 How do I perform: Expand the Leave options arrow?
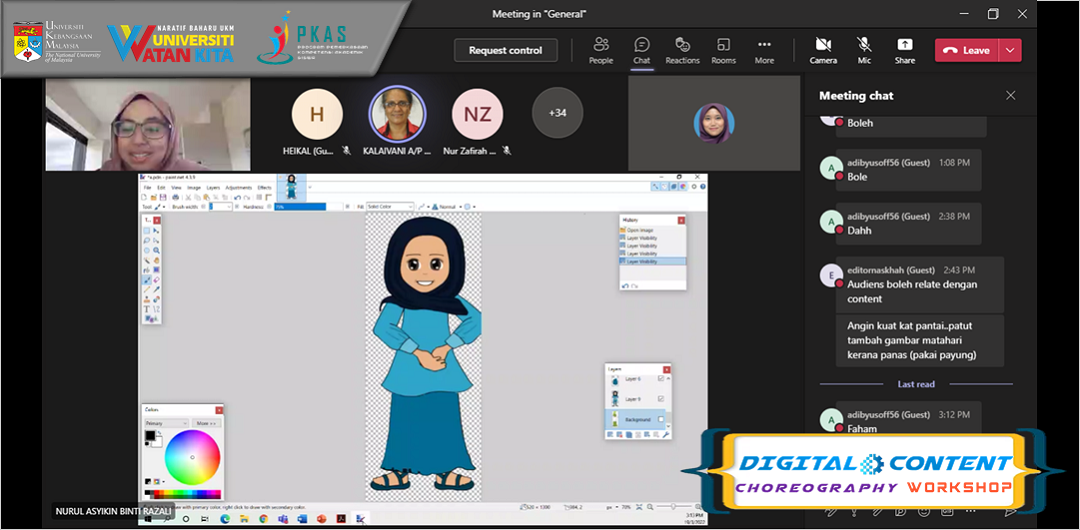pyautogui.click(x=1011, y=50)
